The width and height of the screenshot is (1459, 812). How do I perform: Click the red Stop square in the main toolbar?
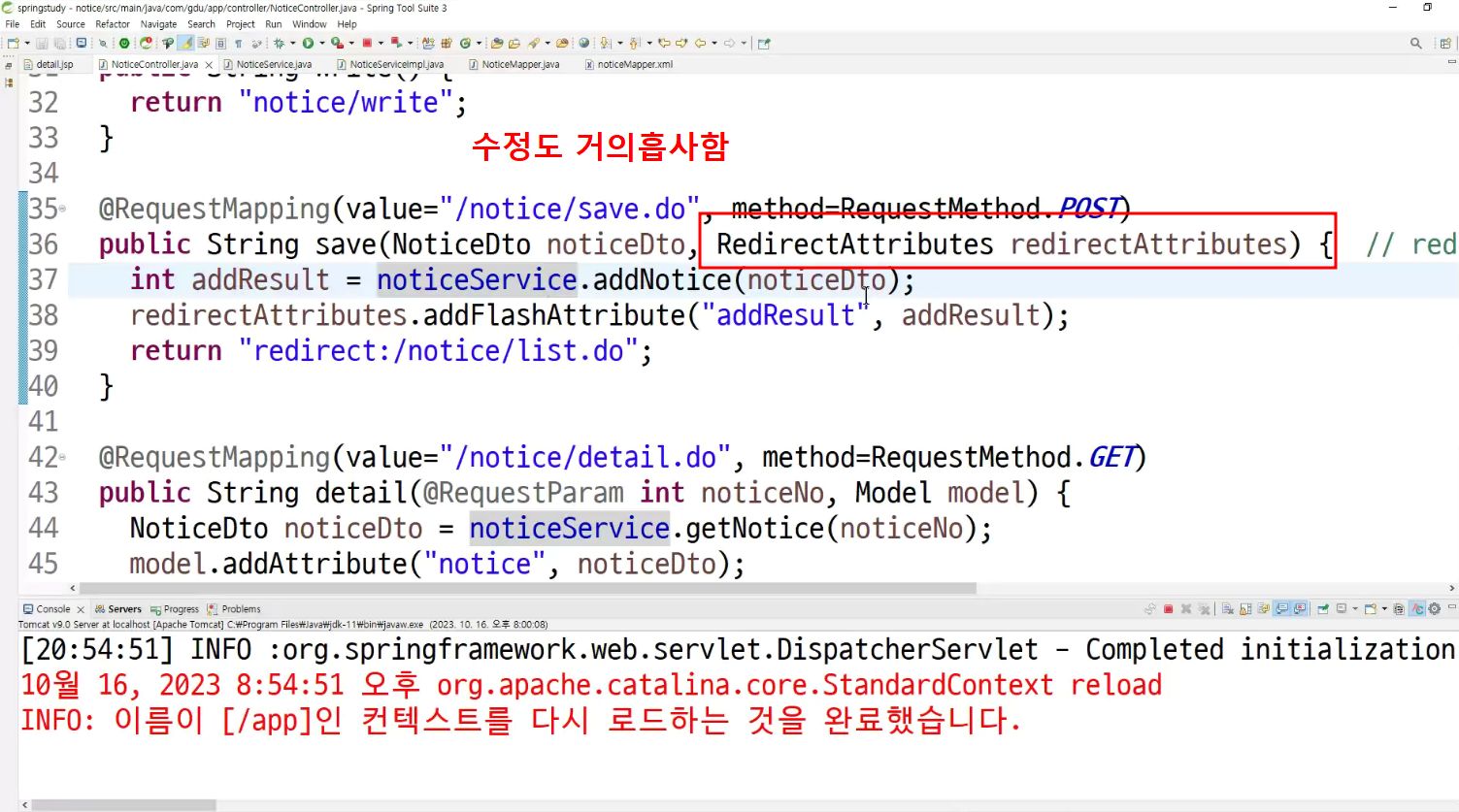click(368, 44)
